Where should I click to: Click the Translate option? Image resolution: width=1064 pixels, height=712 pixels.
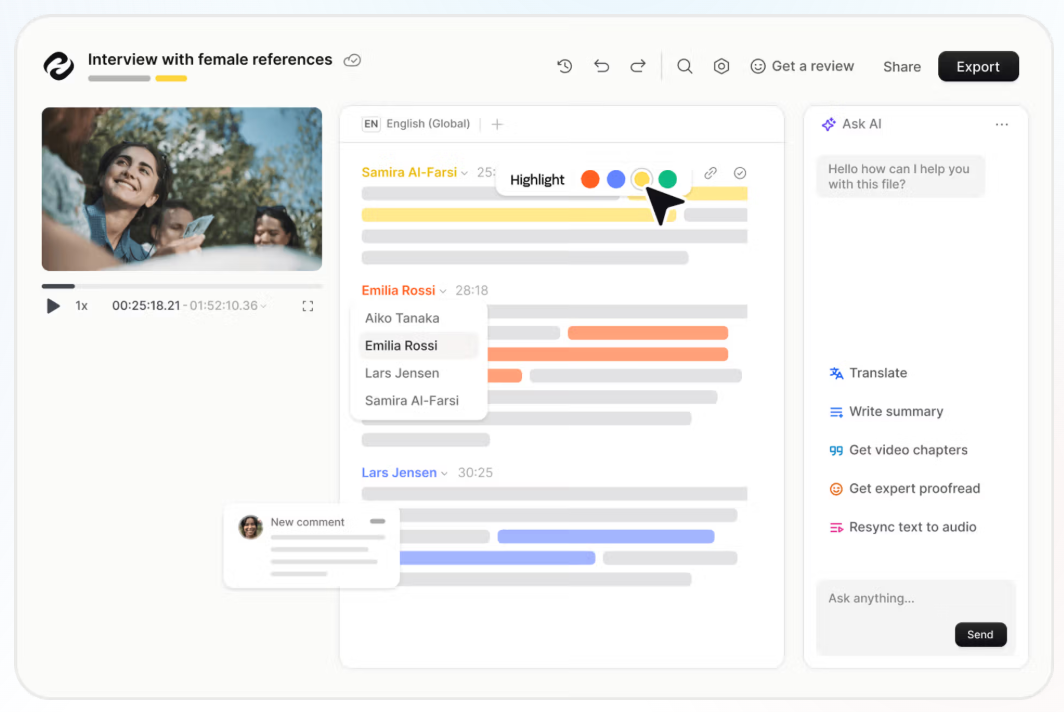(x=868, y=373)
